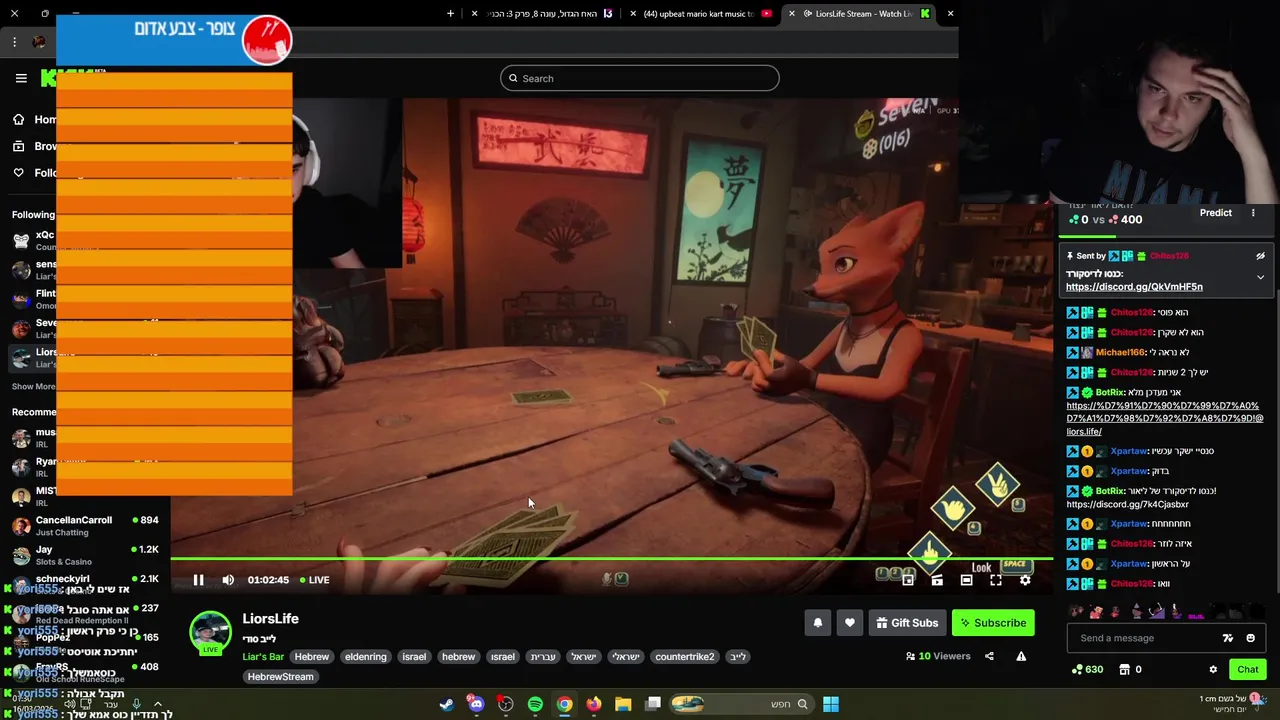The width and height of the screenshot is (1280, 720).
Task: Open chat options three-dot menu
Action: (x=1253, y=213)
